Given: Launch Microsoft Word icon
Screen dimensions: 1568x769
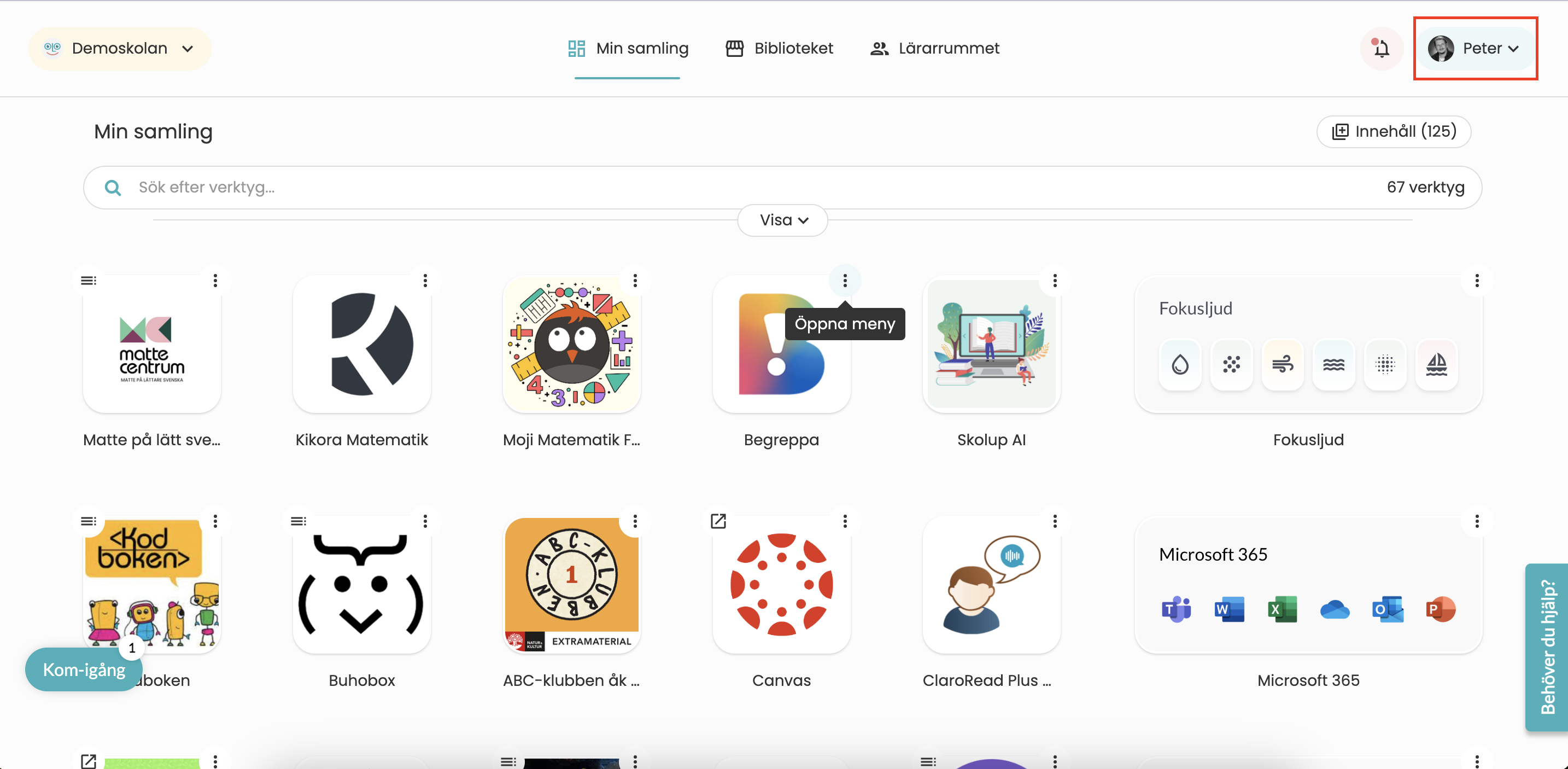Looking at the screenshot, I should 1229,609.
